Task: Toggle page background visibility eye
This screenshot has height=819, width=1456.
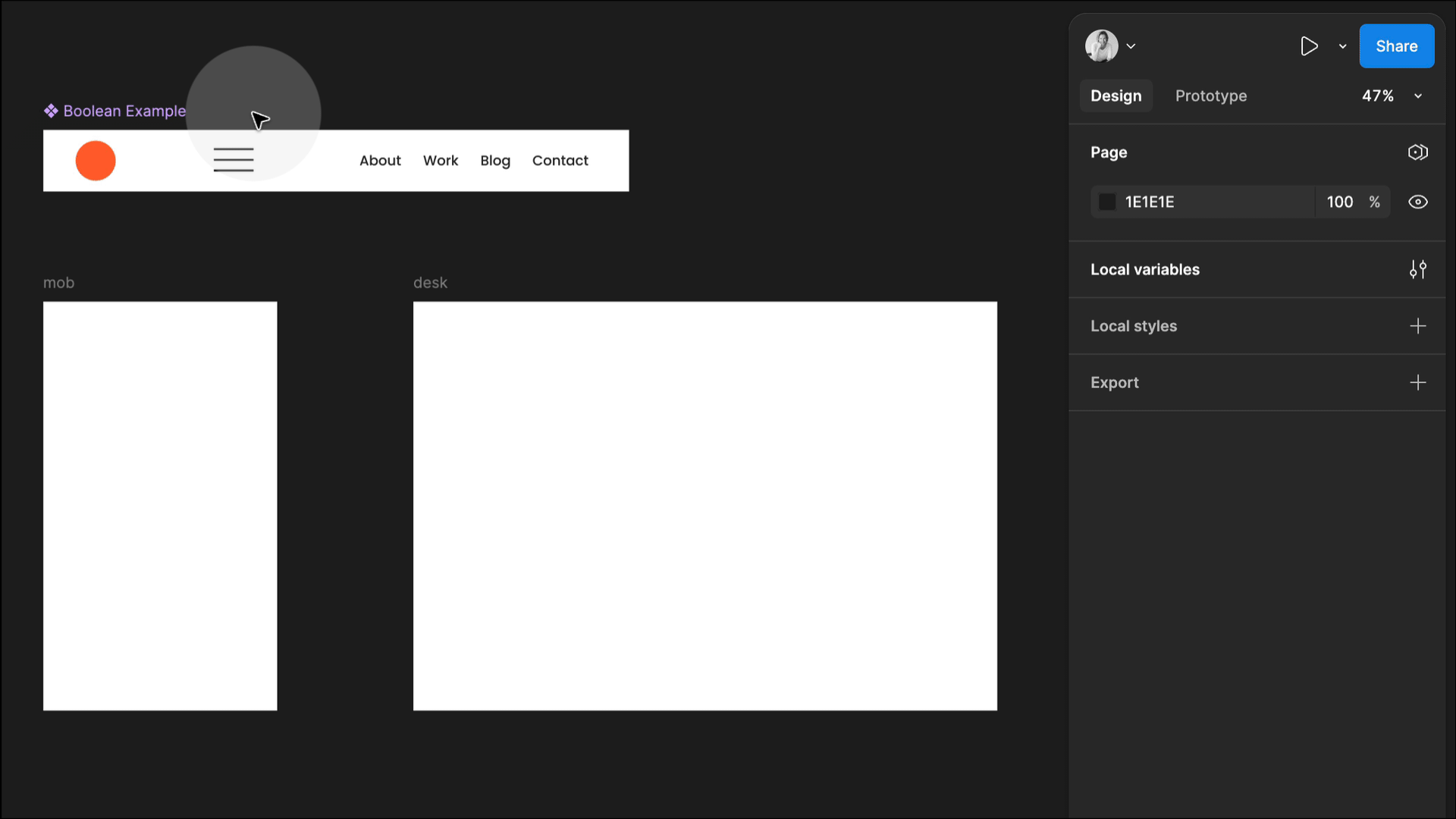Action: coord(1417,202)
